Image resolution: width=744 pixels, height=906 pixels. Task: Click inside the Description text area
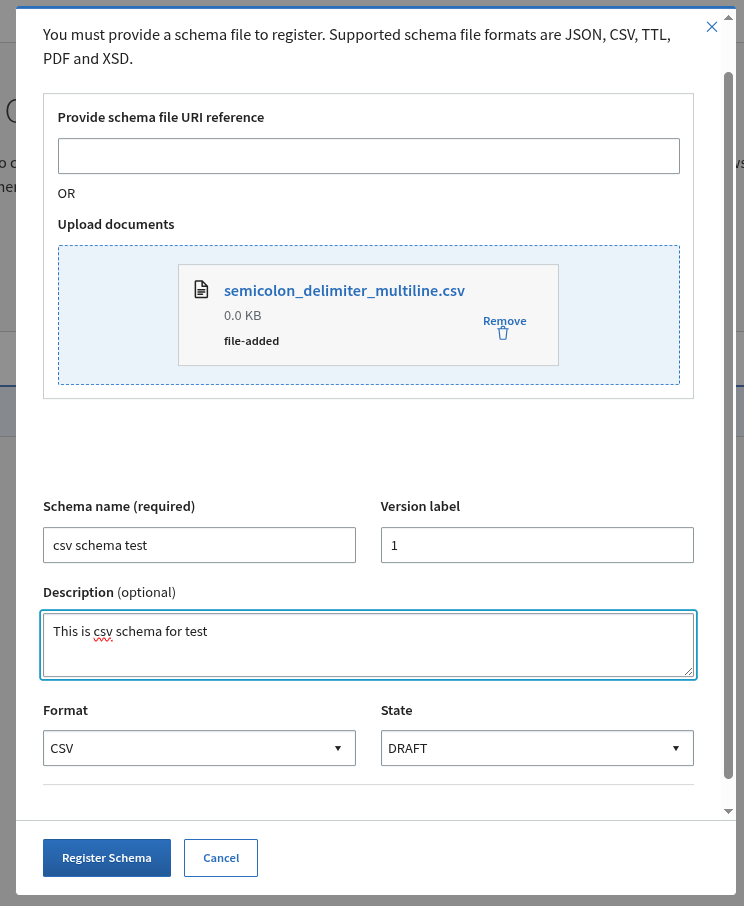[x=369, y=645]
